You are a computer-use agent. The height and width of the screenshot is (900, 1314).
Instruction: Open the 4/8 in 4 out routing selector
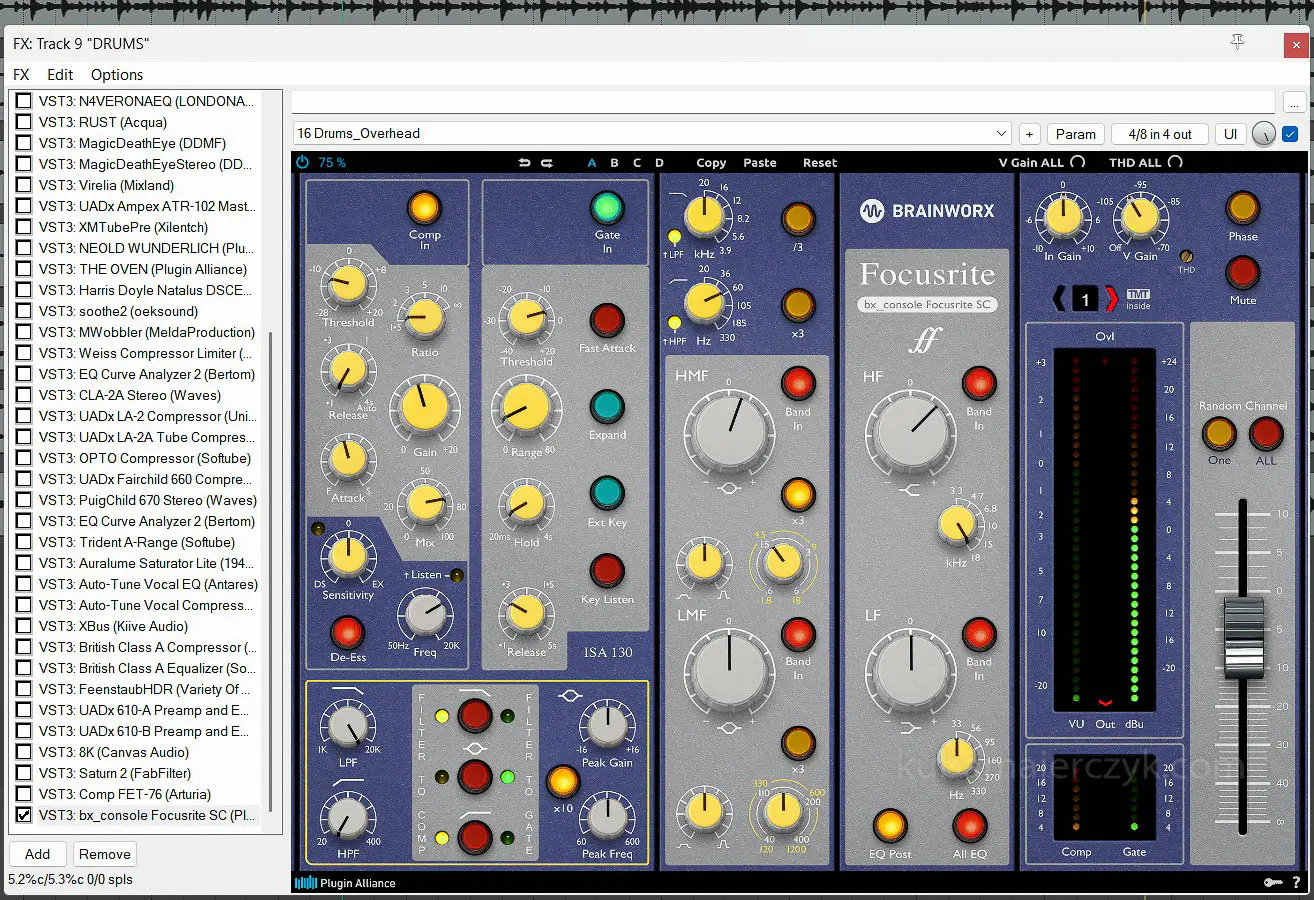pyautogui.click(x=1159, y=134)
